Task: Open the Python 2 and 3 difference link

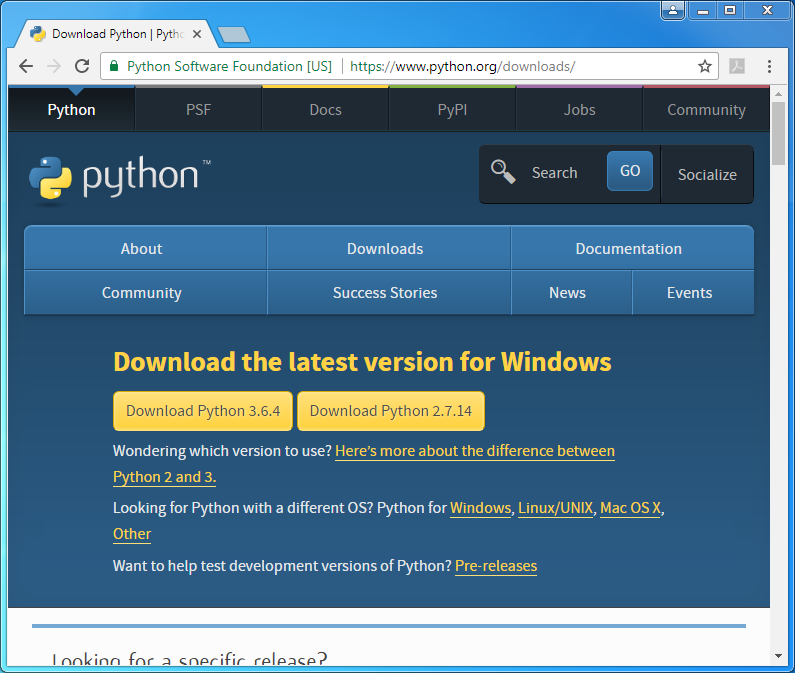Action: pos(475,451)
